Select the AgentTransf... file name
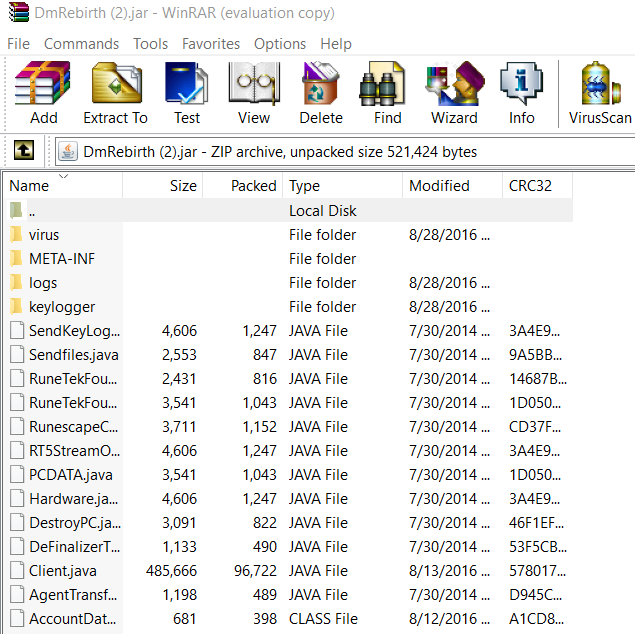This screenshot has height=634, width=635. tap(73, 594)
